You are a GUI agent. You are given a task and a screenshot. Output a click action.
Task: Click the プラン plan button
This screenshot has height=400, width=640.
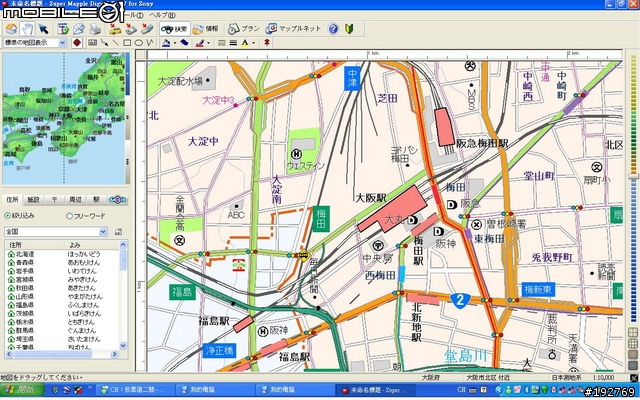click(243, 29)
